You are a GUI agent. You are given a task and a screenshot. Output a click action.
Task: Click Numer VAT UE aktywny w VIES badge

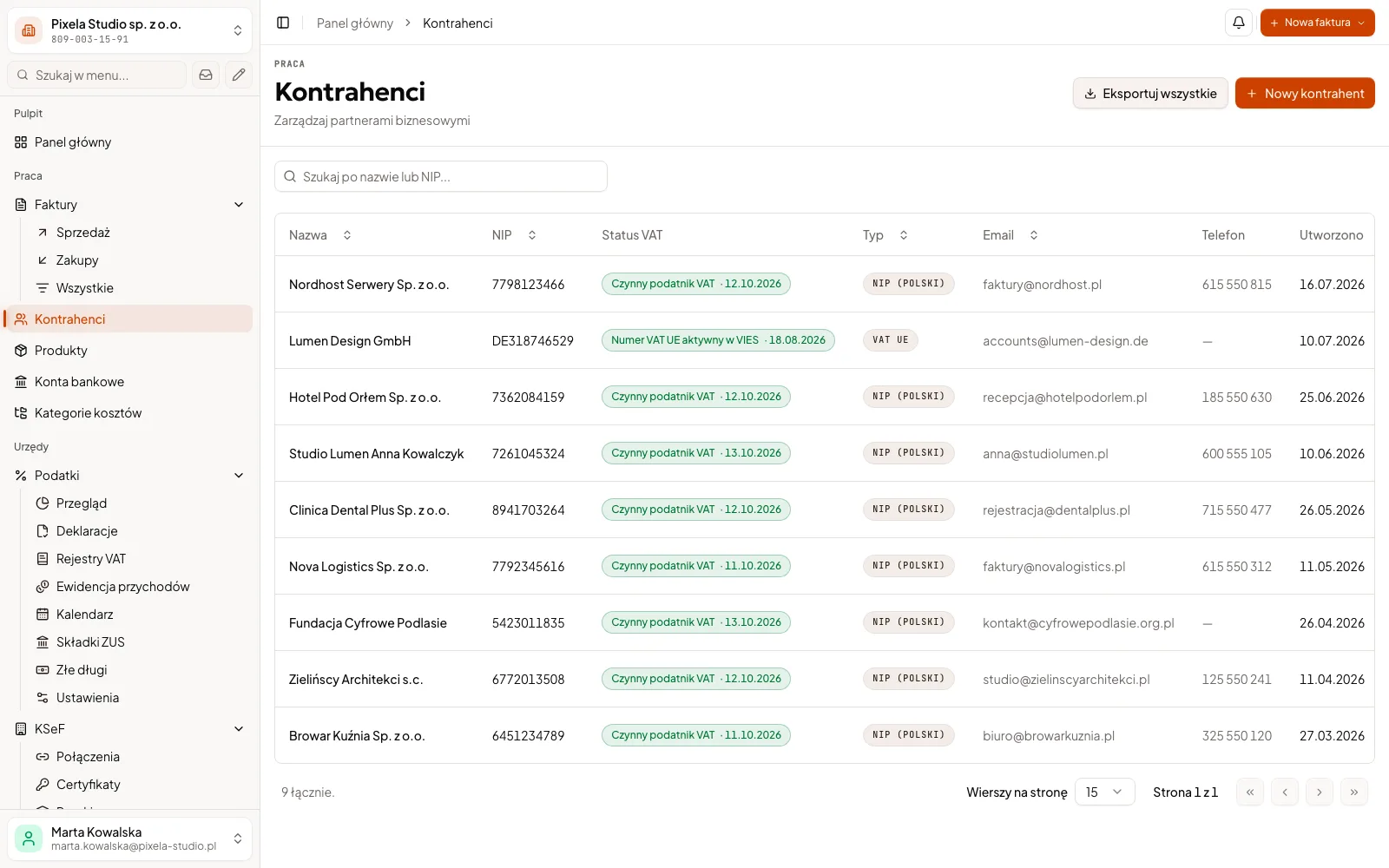point(718,340)
